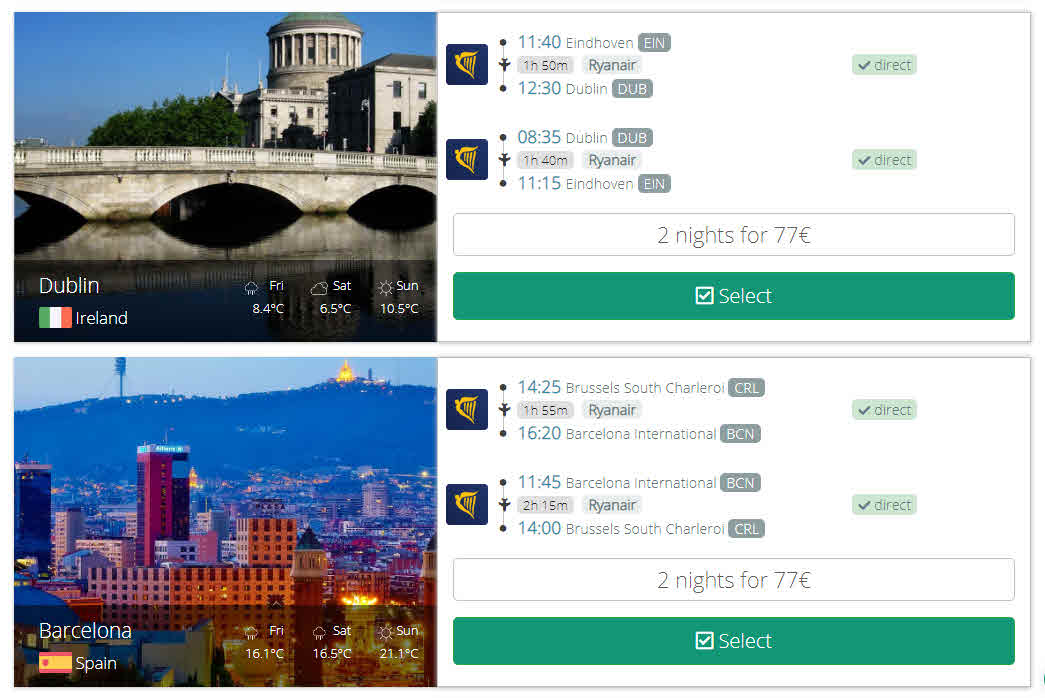Screen dimensions: 1045x698
Task: Click the Ryanair logo for the Barcelona to Charleroi flight
Action: point(467,505)
